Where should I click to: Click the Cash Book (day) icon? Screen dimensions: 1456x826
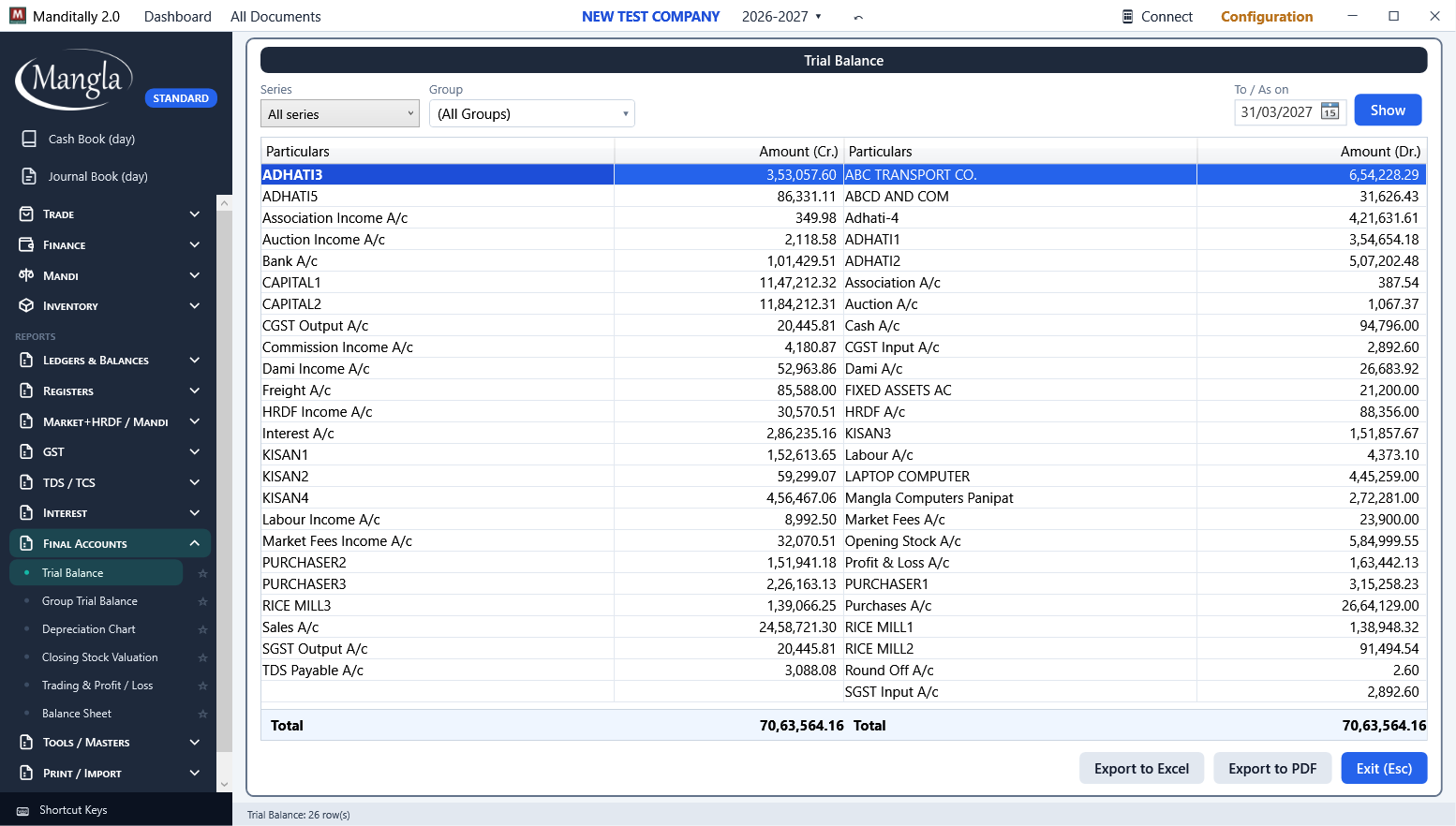(29, 139)
